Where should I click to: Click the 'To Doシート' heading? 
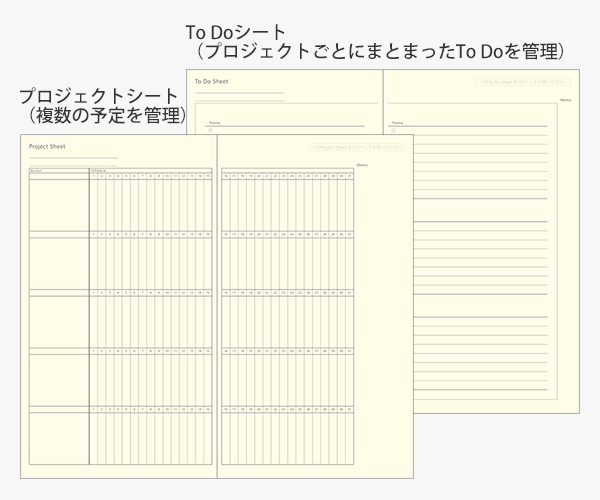click(236, 33)
